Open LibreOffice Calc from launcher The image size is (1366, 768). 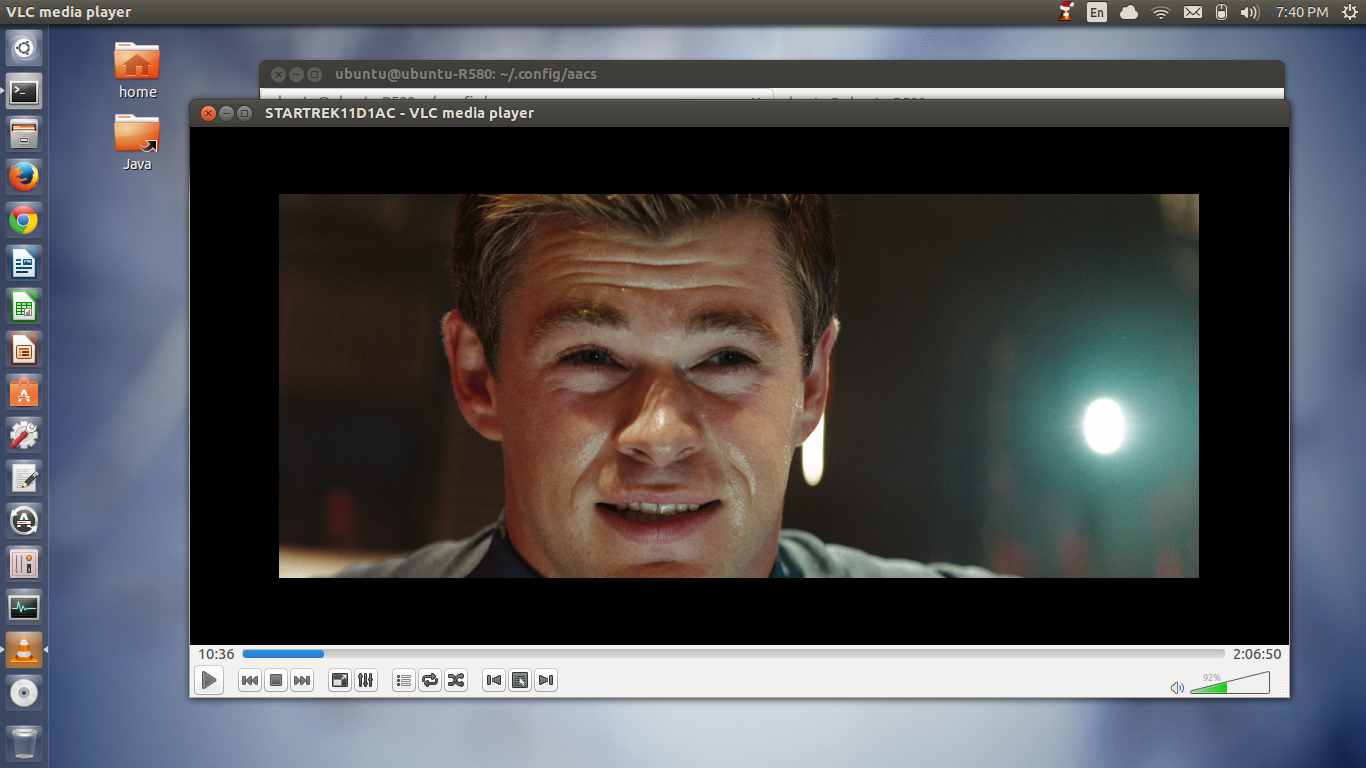click(x=24, y=306)
